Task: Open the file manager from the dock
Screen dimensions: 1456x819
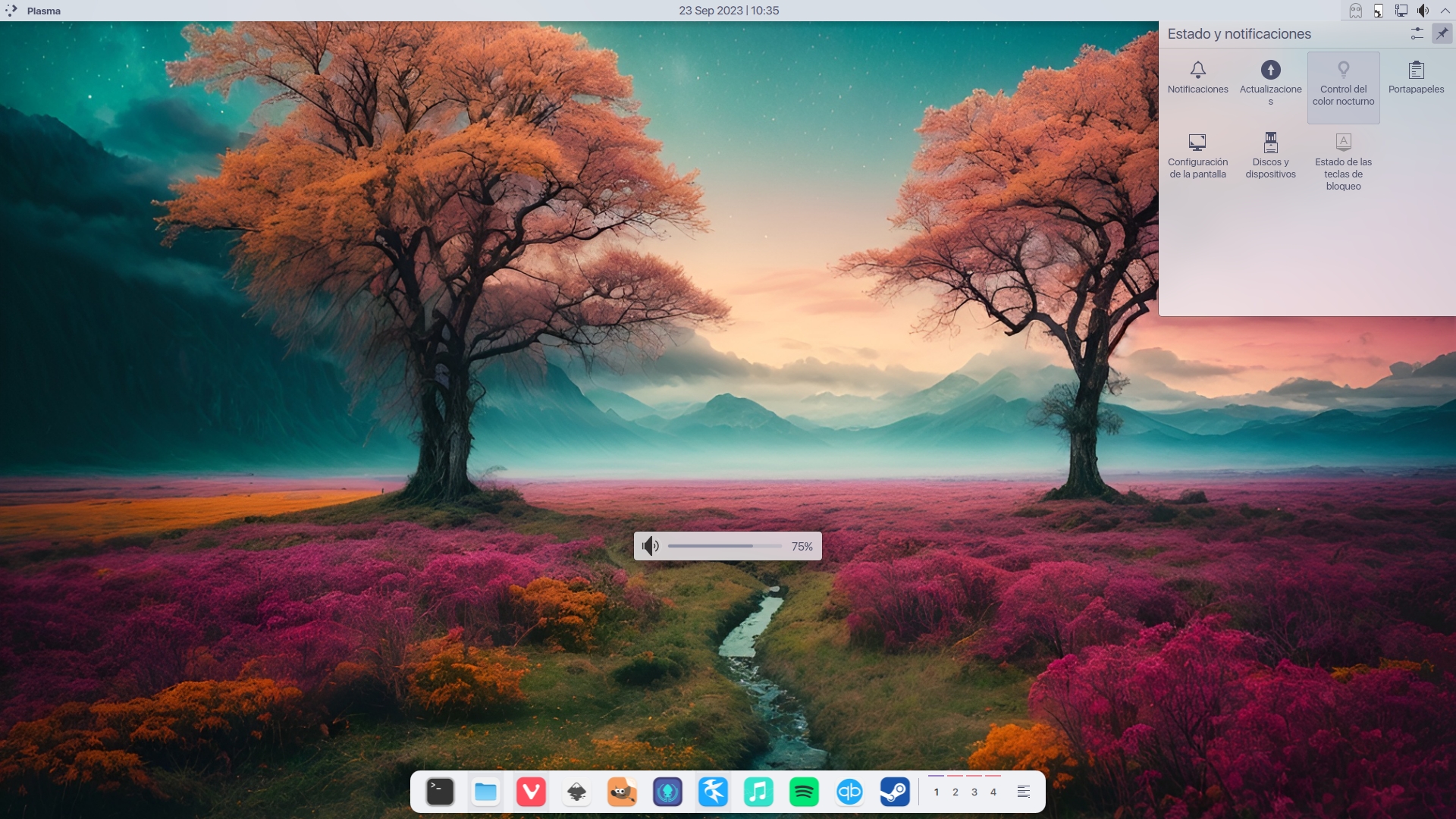Action: click(x=485, y=792)
